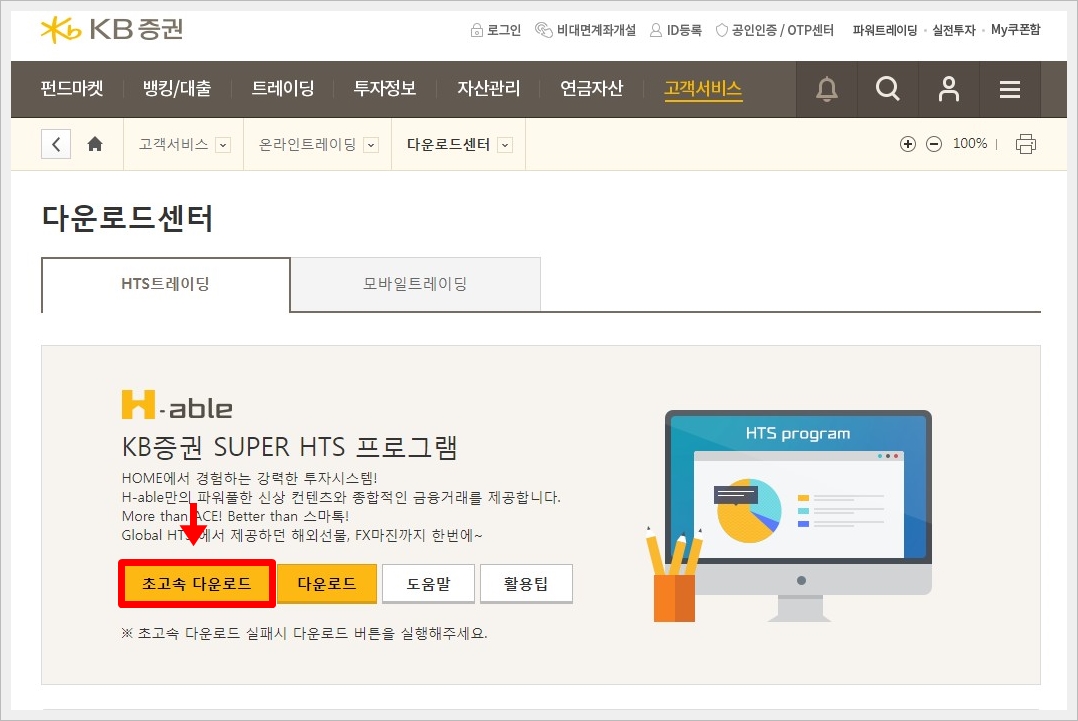Open the 실전투자 link
1078x721 pixels.
954,30
